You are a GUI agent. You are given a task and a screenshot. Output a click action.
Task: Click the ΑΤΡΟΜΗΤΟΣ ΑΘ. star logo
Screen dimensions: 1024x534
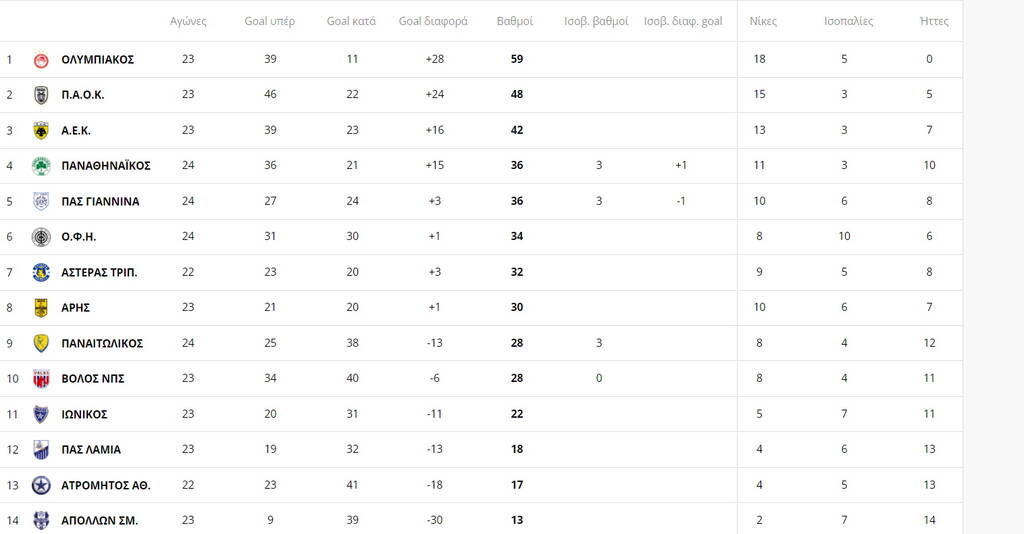pyautogui.click(x=41, y=485)
